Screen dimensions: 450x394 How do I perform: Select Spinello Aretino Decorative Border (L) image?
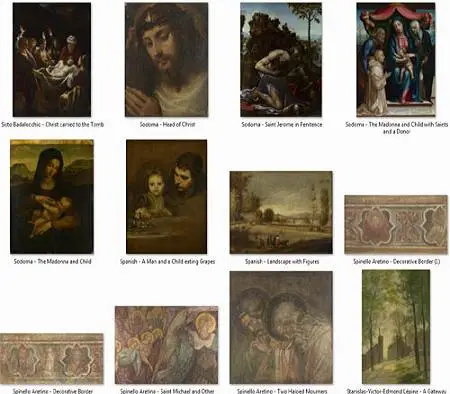click(396, 225)
